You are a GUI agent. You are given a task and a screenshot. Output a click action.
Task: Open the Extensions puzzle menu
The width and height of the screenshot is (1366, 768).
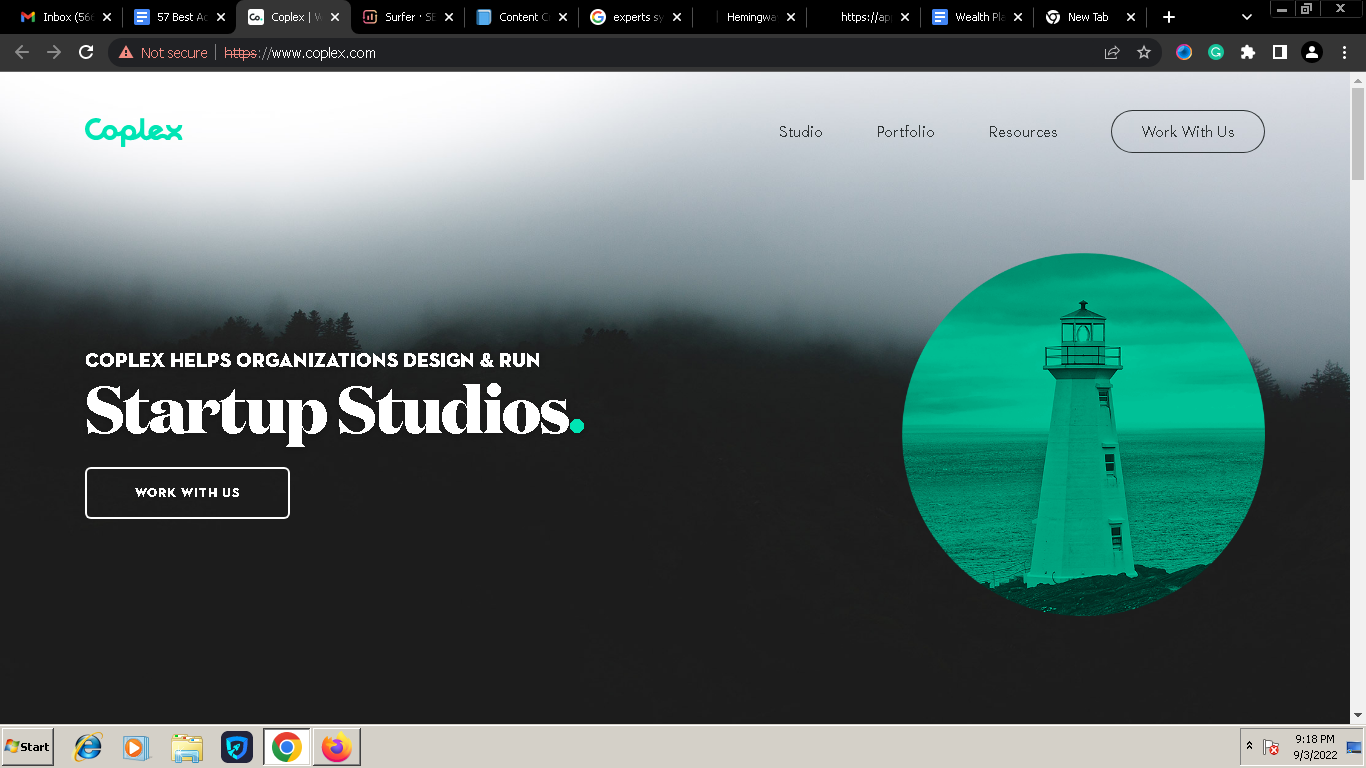[1248, 53]
